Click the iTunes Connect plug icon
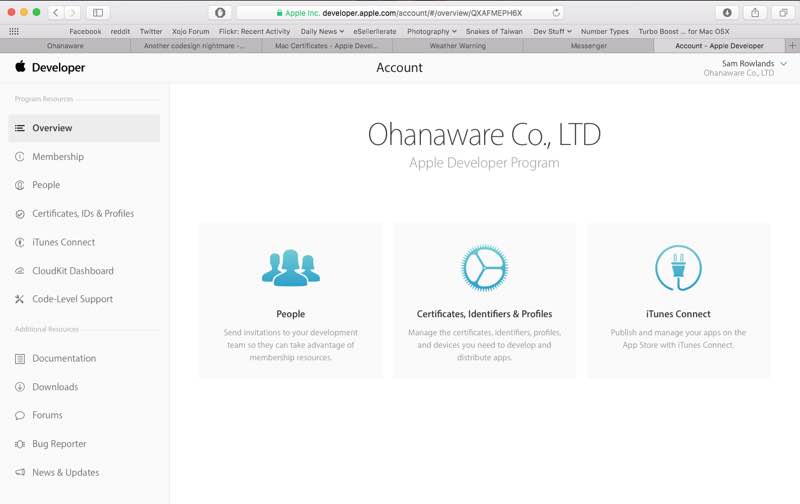 (x=678, y=268)
